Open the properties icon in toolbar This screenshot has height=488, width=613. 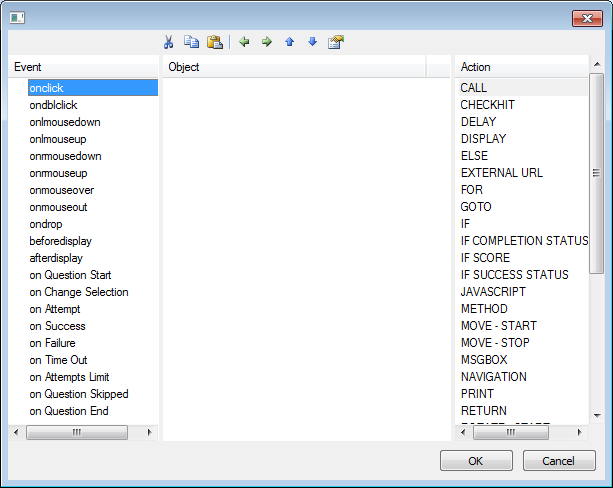click(x=336, y=42)
